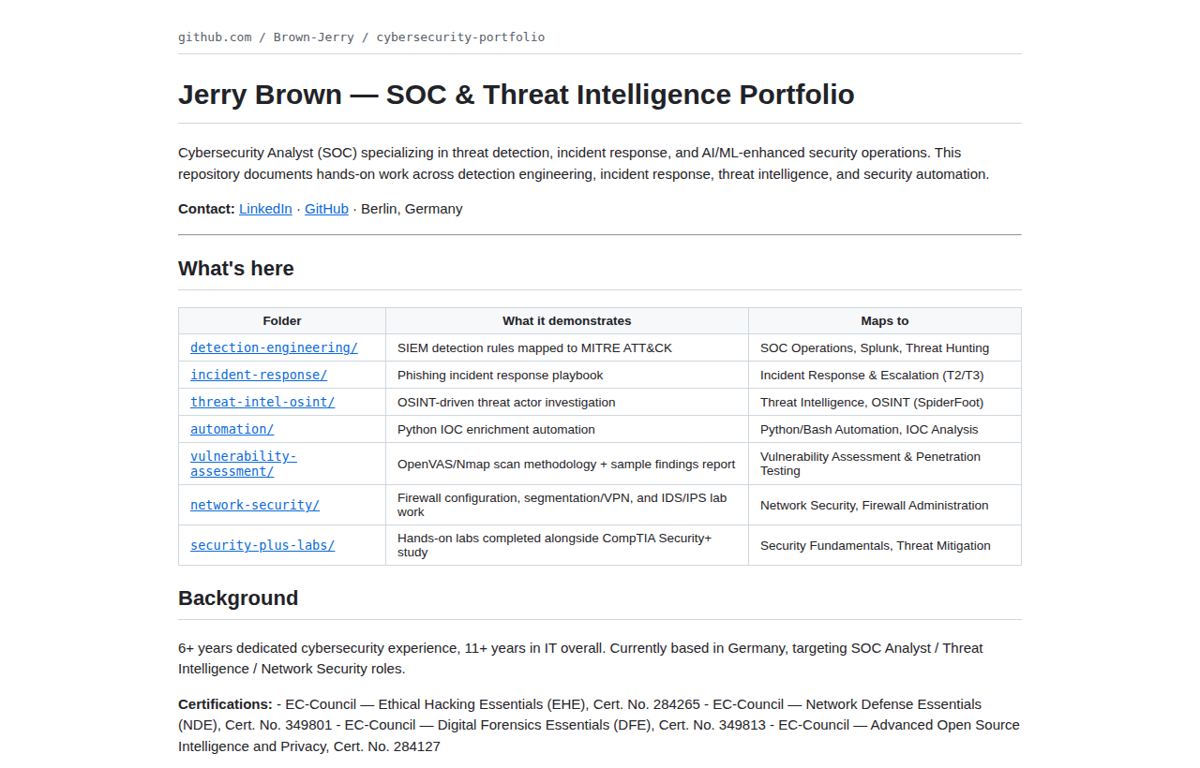Click the Jerry Brown portfolio main heading
The image size is (1200, 768).
coord(516,94)
